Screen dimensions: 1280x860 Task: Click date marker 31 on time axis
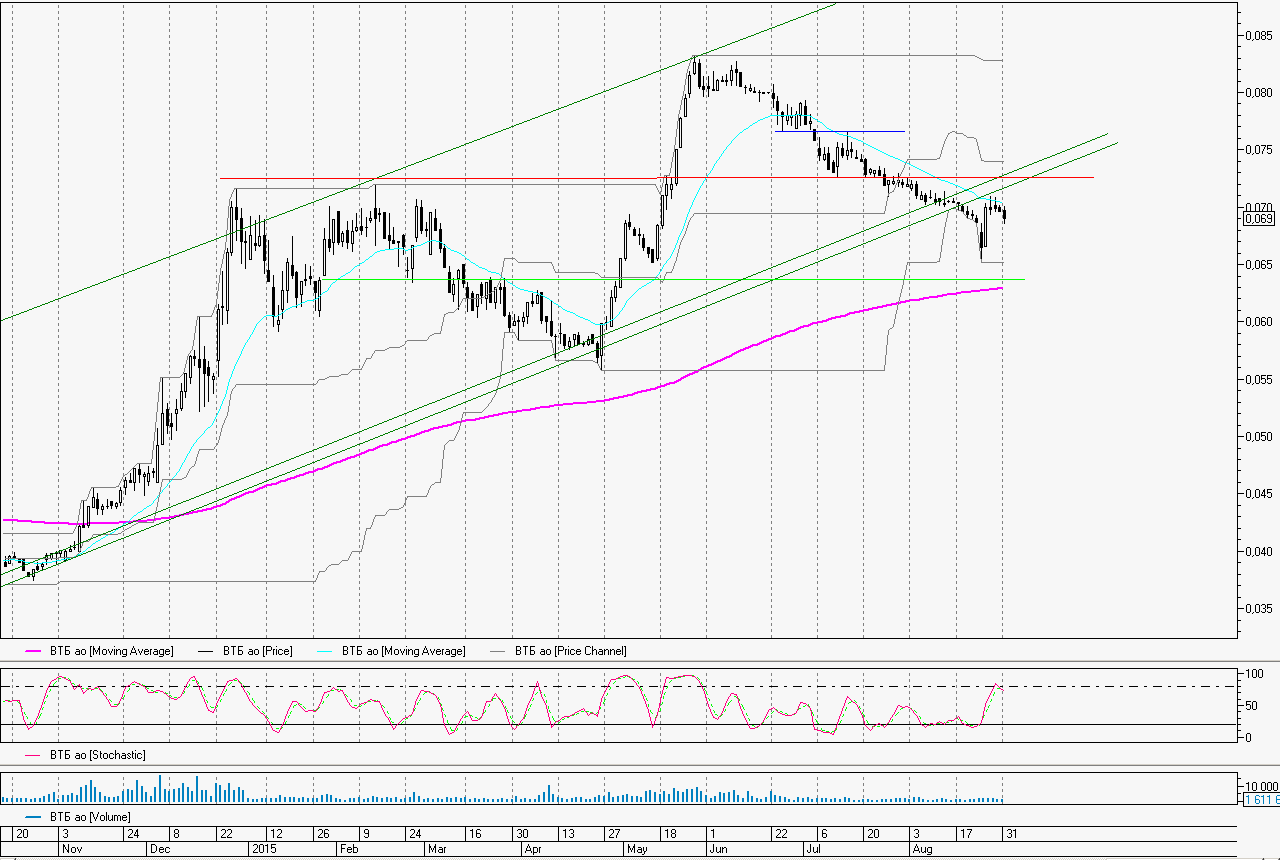tap(1012, 833)
